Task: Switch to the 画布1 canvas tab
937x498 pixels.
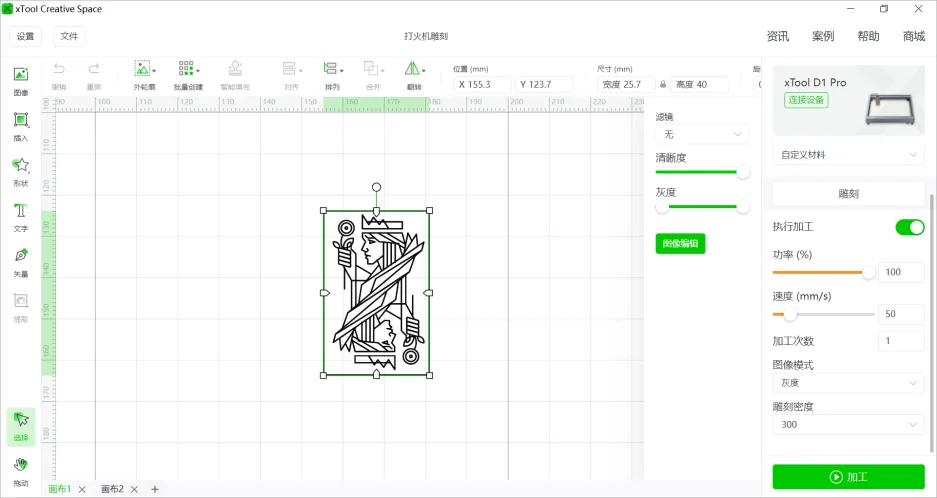Action: click(60, 489)
